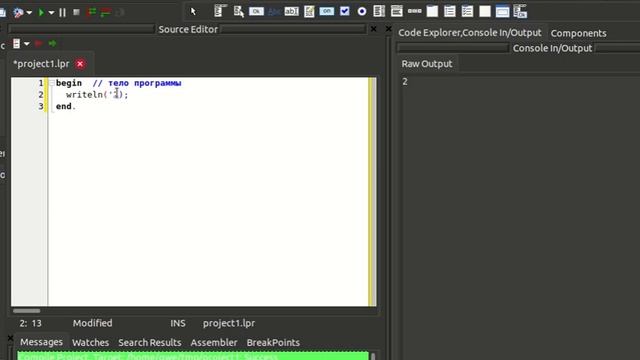Open the Assembler tab
This screenshot has width=640, height=360.
click(214, 342)
